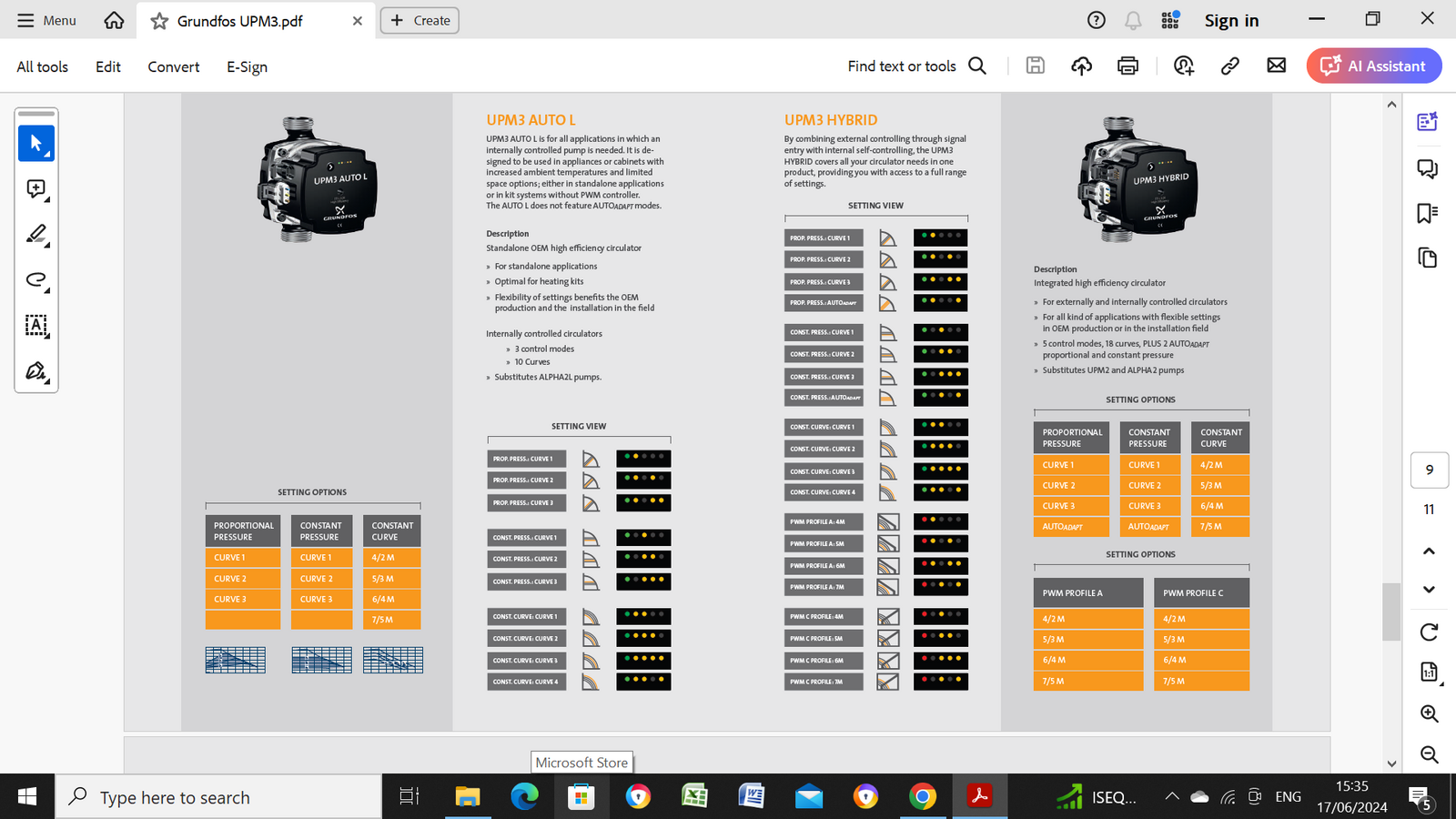Viewport: 1456px width, 819px height.
Task: Select the arrow selection tool
Action: click(x=36, y=144)
